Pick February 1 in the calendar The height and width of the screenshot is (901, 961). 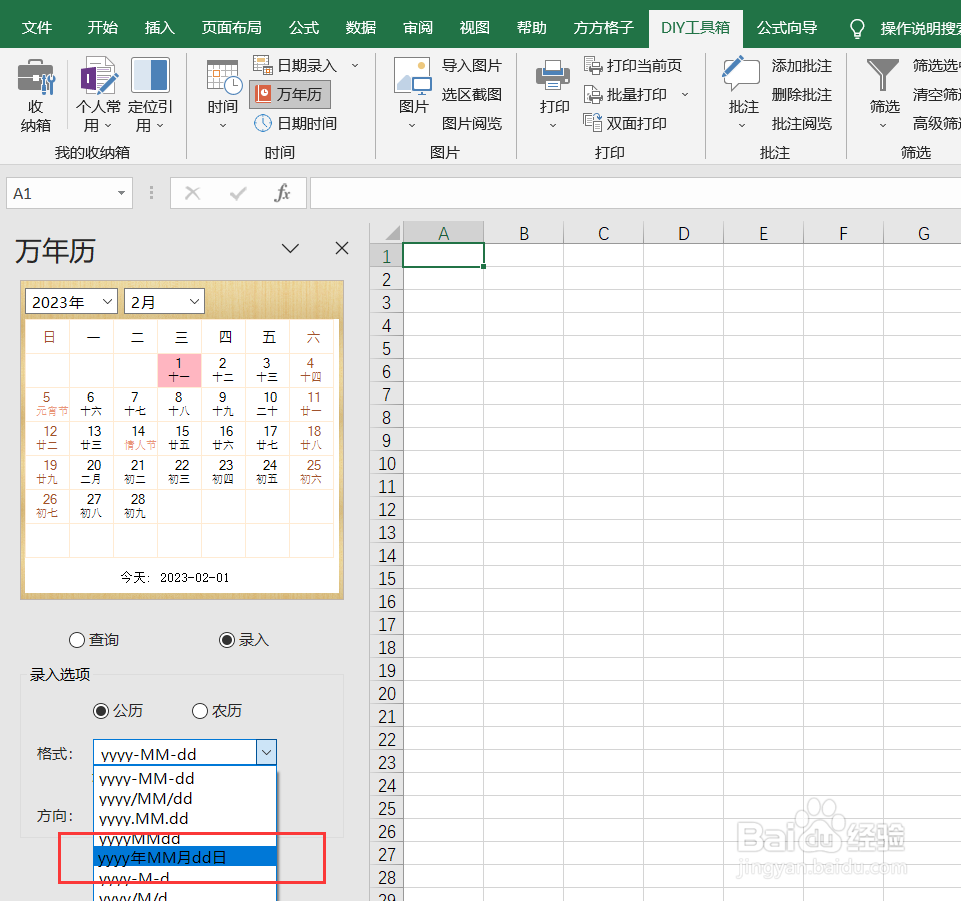point(179,370)
